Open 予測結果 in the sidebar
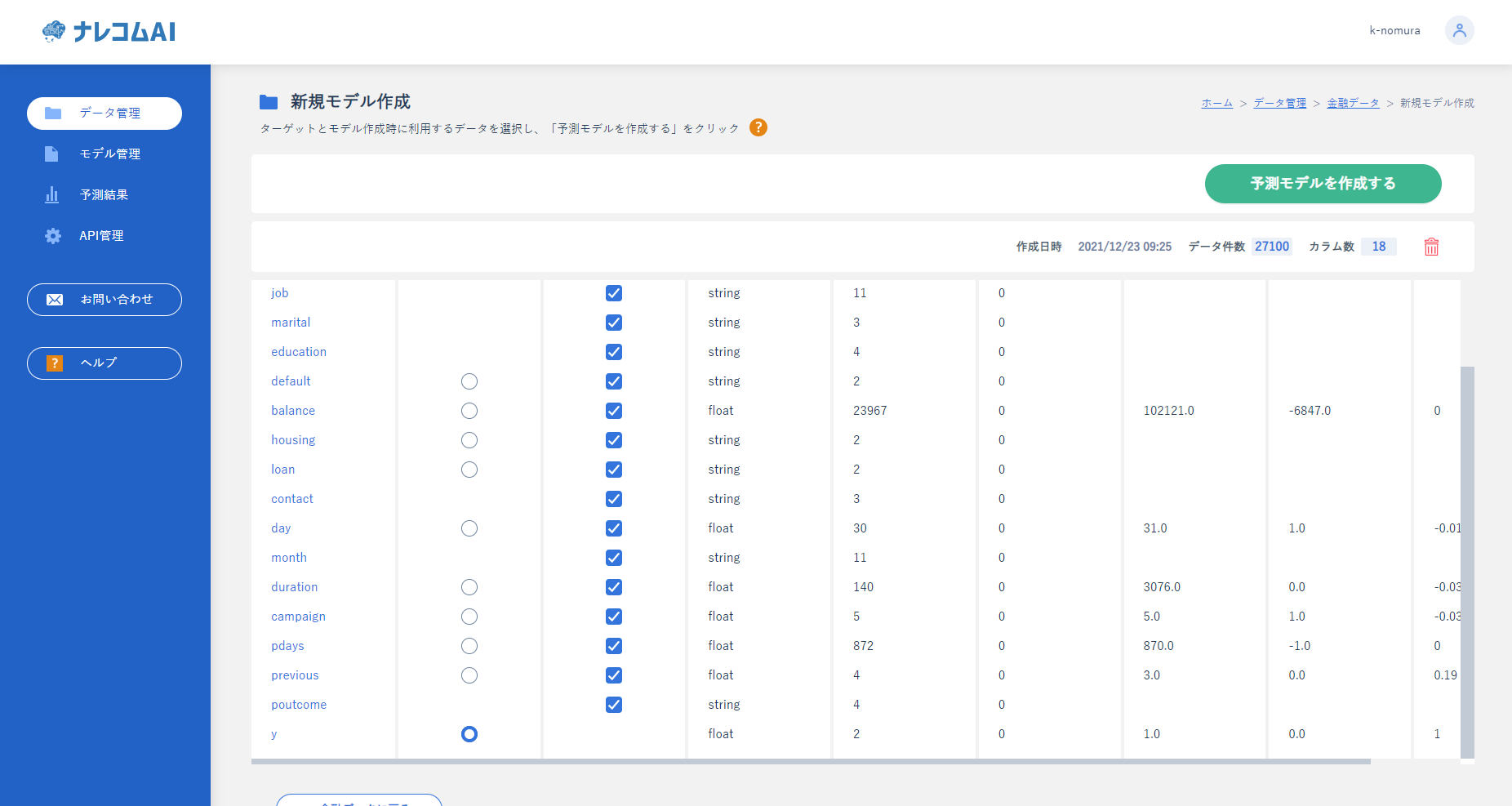The height and width of the screenshot is (806, 1512). [x=105, y=194]
